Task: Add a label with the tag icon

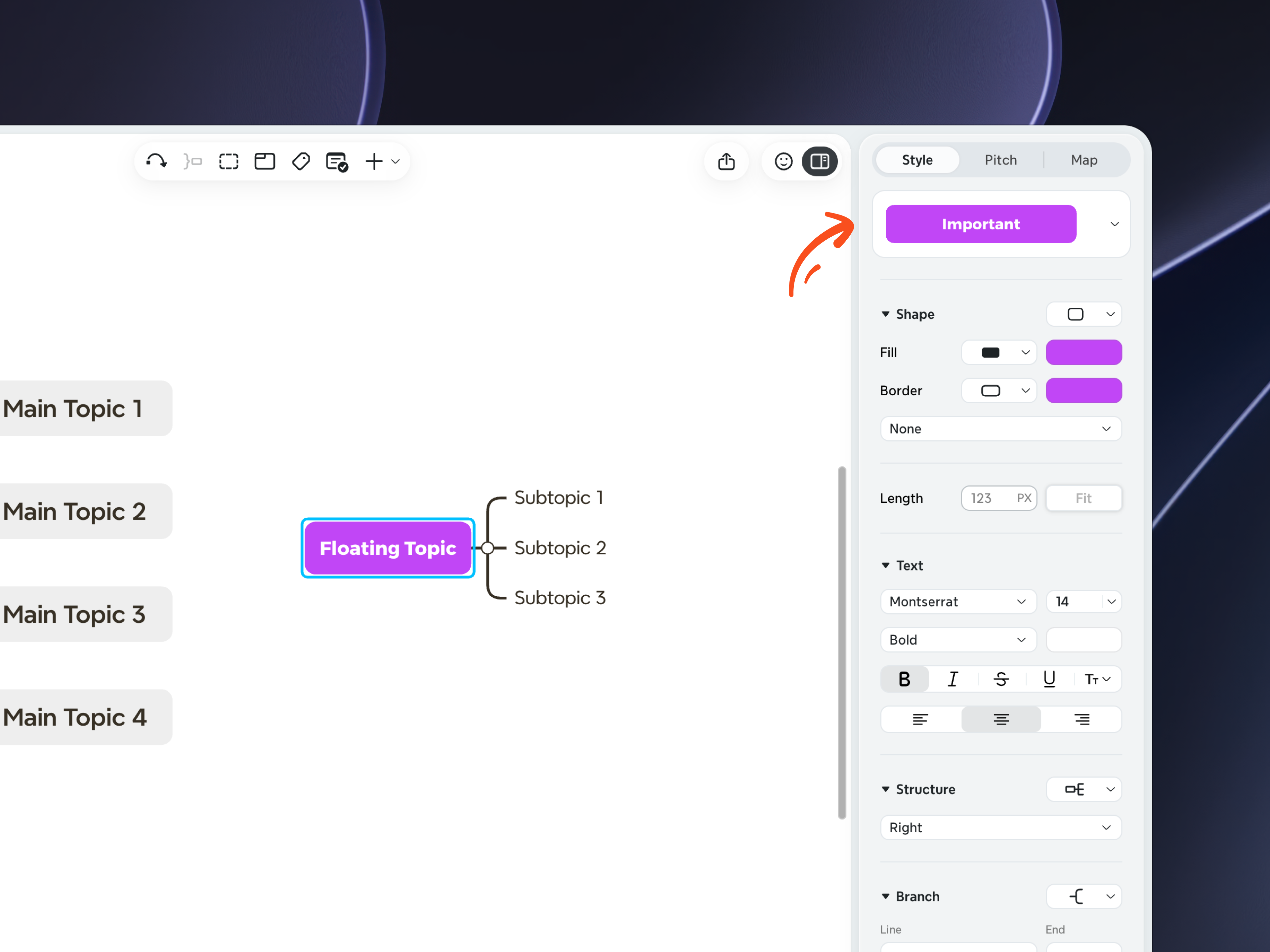Action: 301,161
